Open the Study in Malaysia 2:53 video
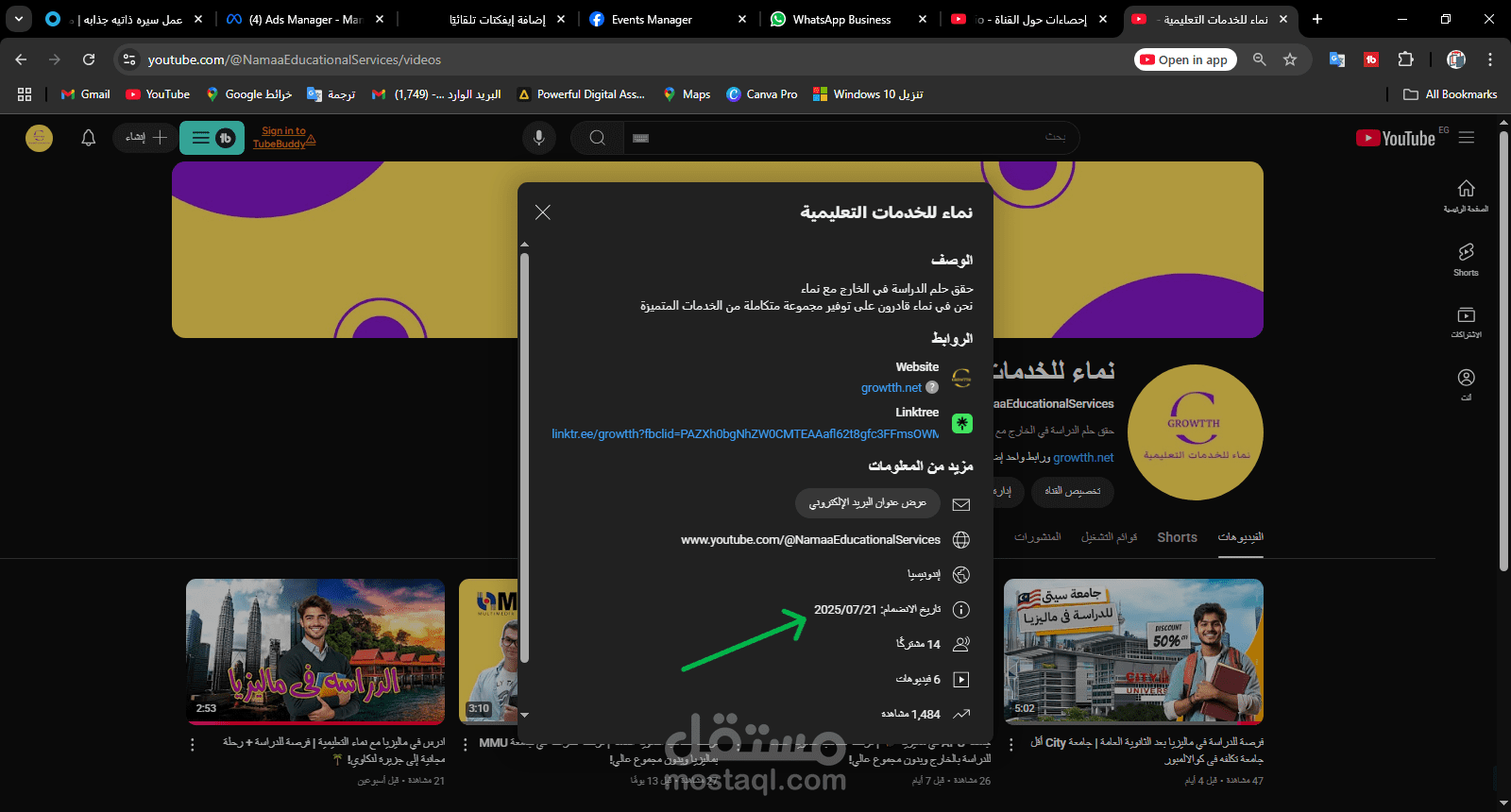Viewport: 1511px width, 812px height. [x=315, y=651]
